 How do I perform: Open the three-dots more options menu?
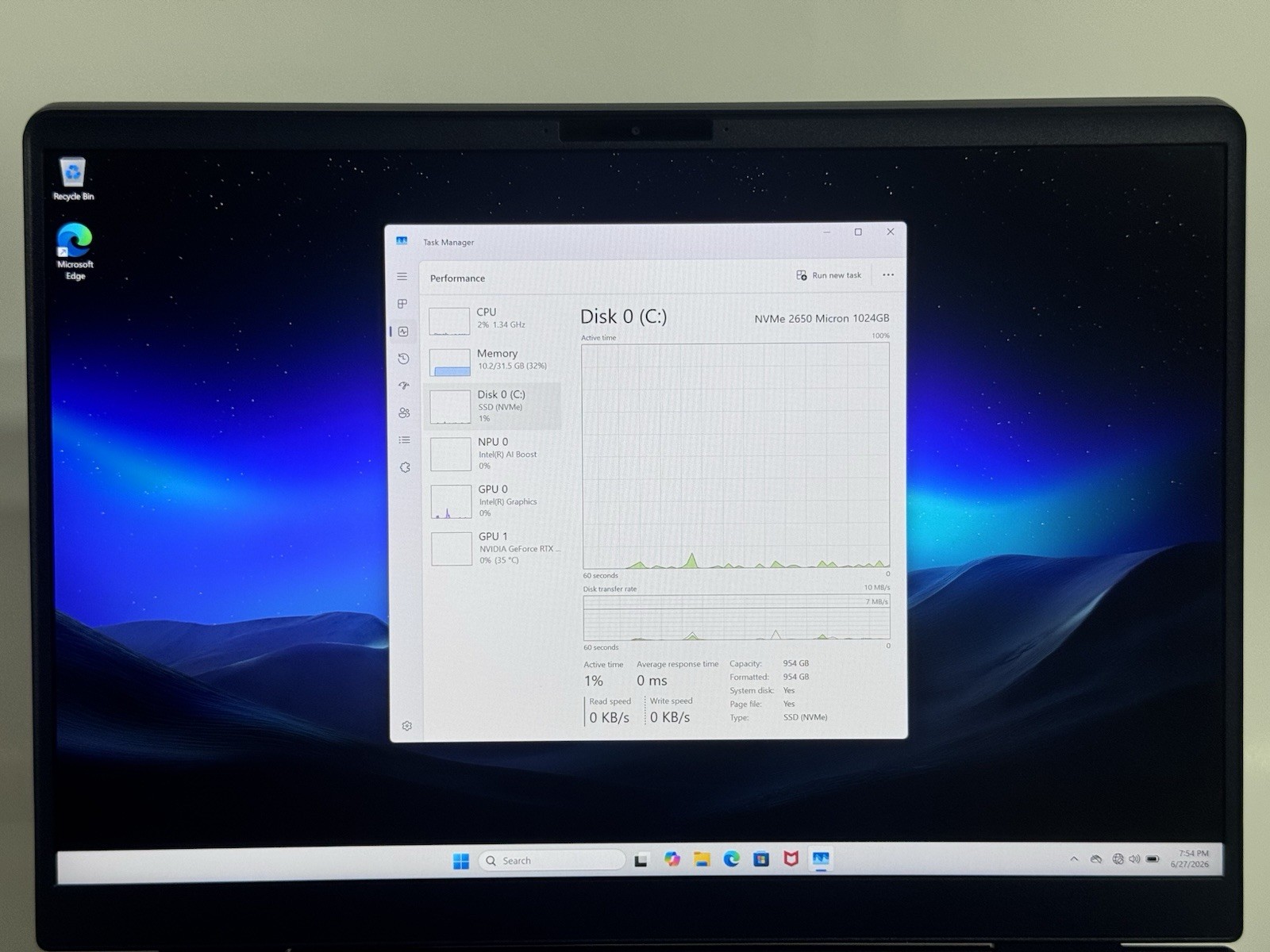tap(888, 275)
